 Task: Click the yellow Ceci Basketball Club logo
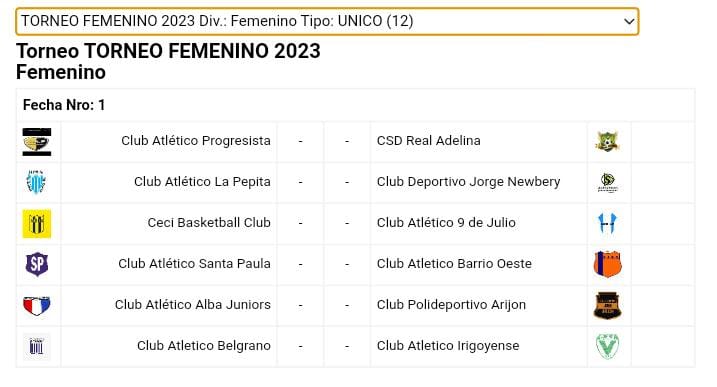pyautogui.click(x=37, y=224)
